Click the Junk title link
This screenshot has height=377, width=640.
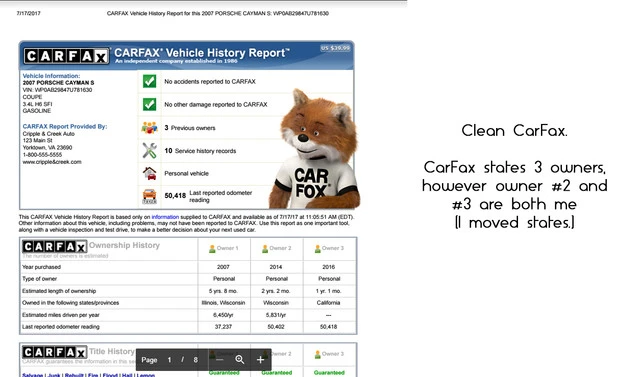54,375
